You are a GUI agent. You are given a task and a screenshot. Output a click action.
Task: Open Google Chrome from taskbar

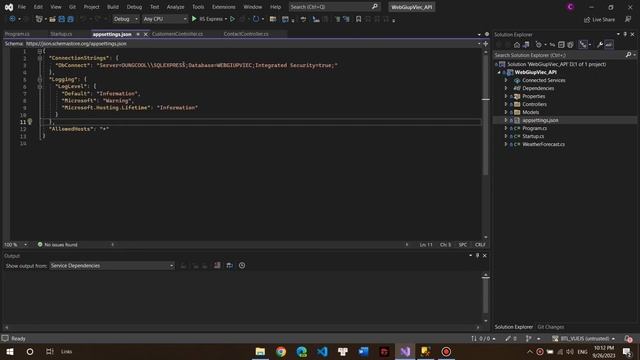(281, 351)
